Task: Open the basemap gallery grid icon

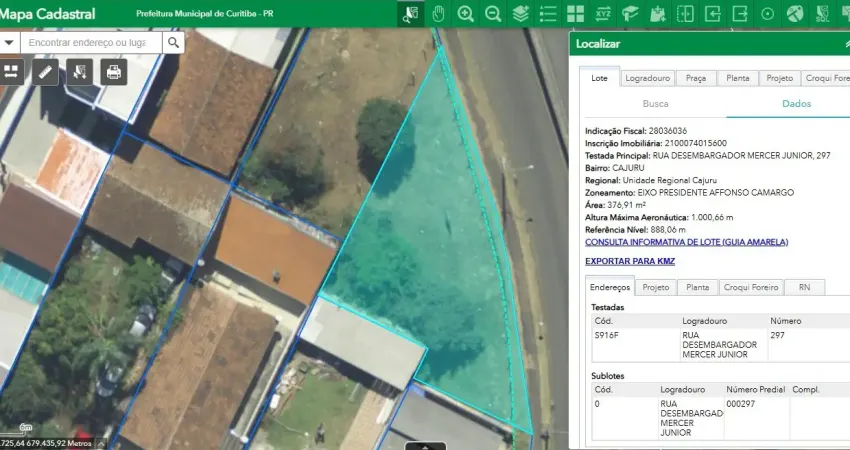Action: (575, 14)
